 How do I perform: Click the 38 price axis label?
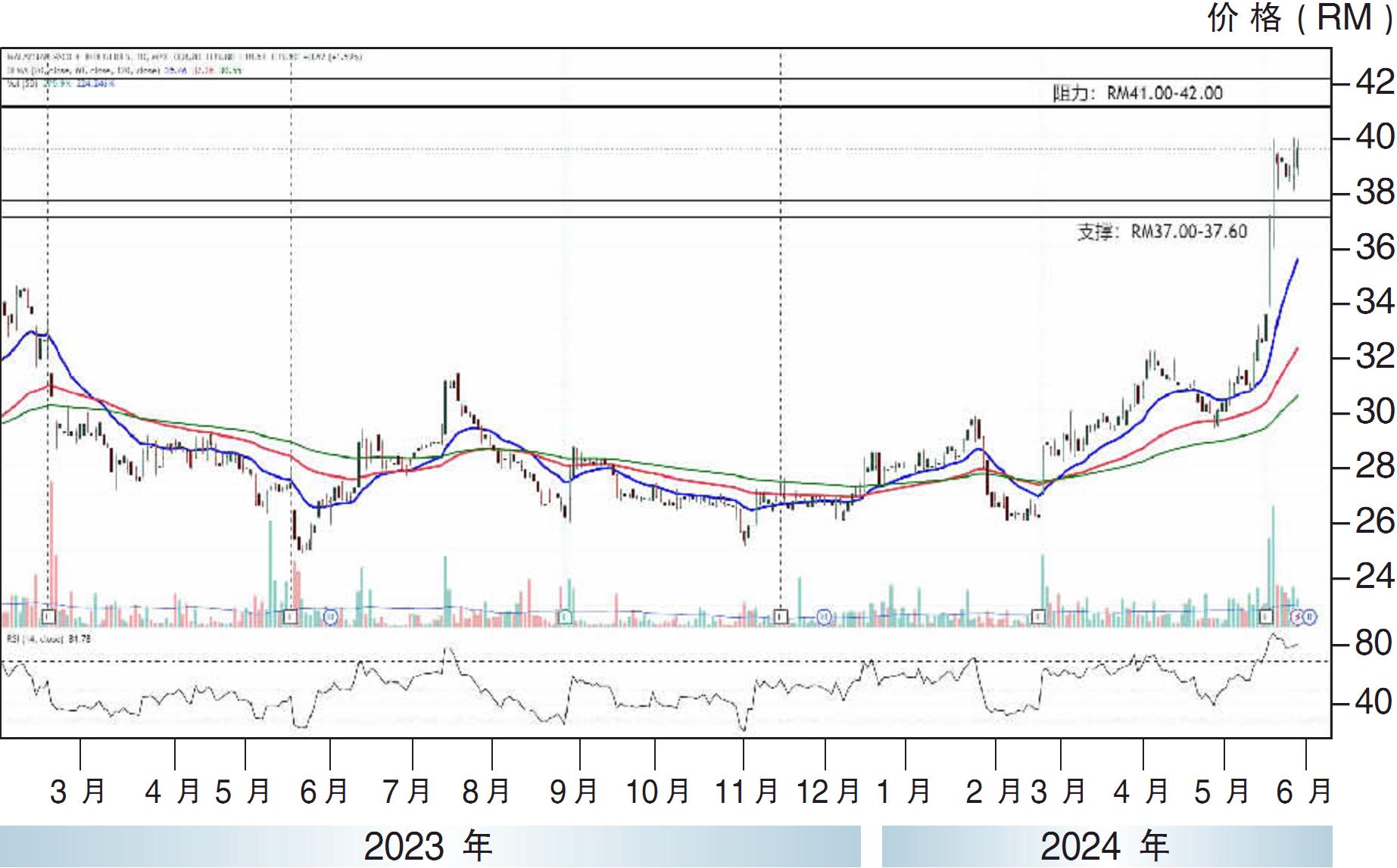click(1374, 192)
